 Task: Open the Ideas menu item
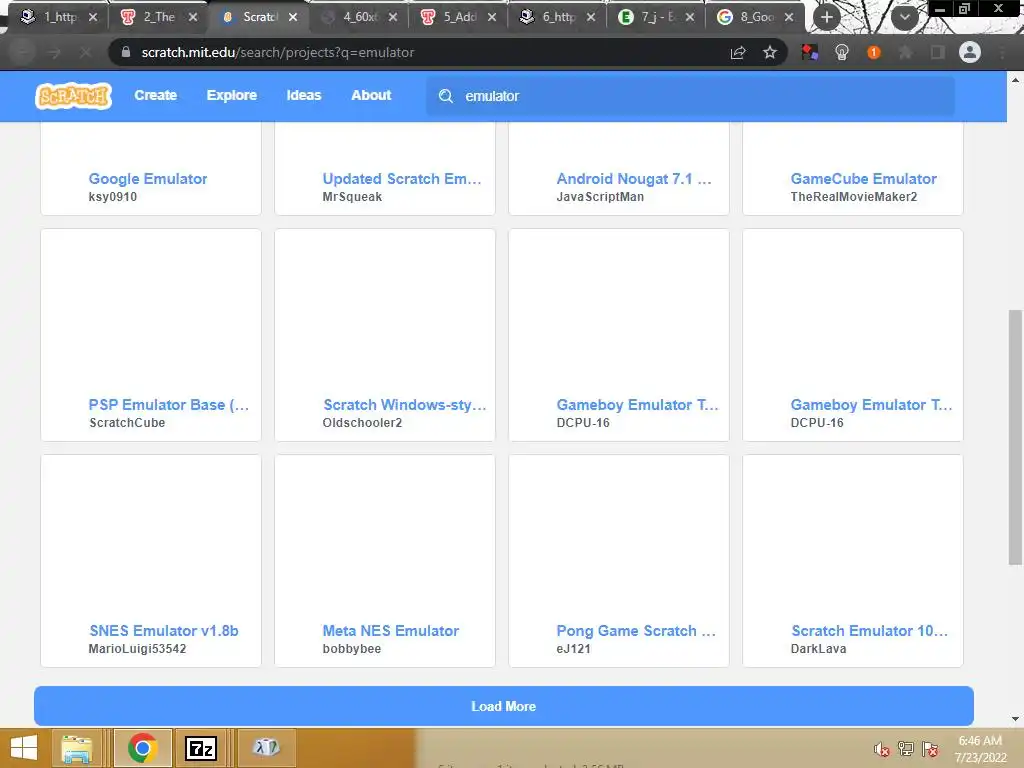(304, 95)
